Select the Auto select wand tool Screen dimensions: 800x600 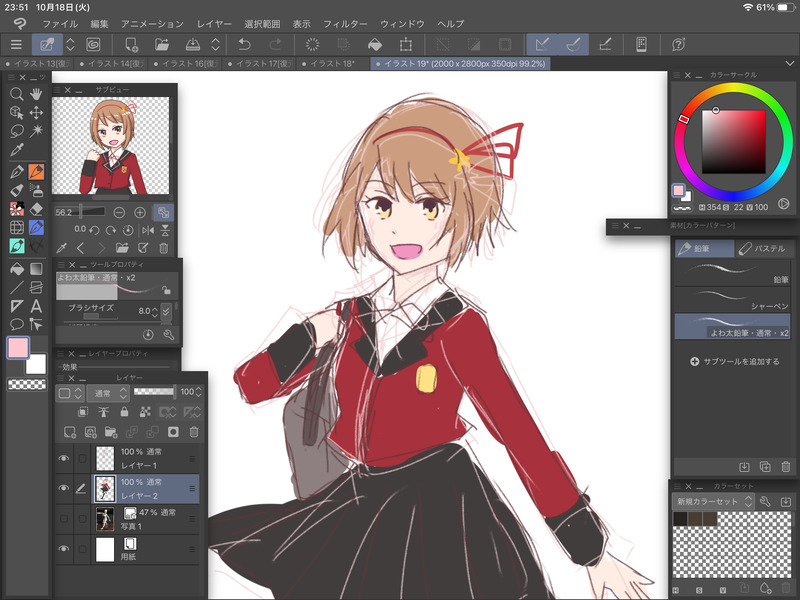(x=36, y=131)
